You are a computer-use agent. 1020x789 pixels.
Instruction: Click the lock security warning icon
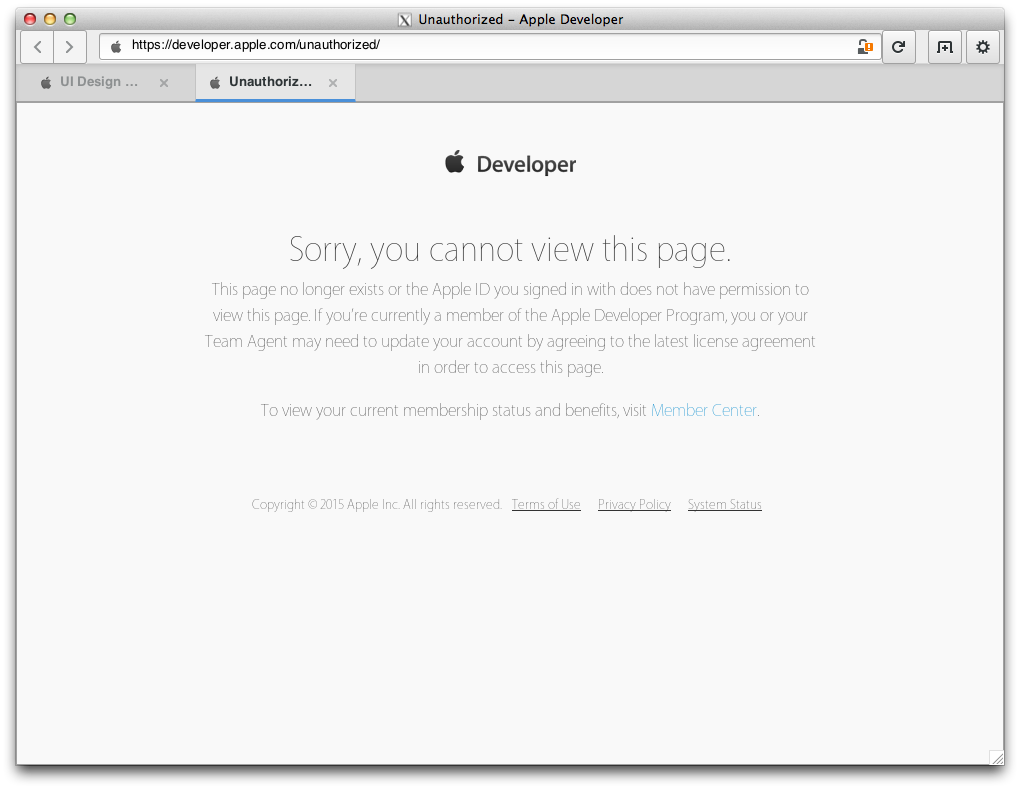[865, 46]
